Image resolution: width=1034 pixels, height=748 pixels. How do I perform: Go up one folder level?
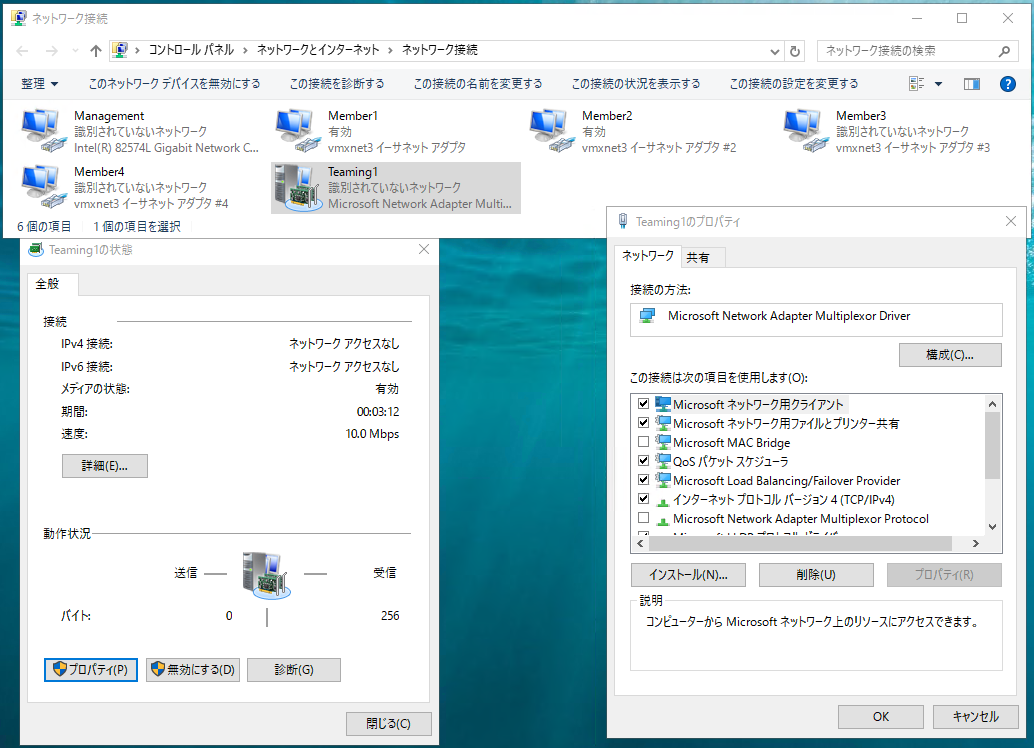pos(96,51)
